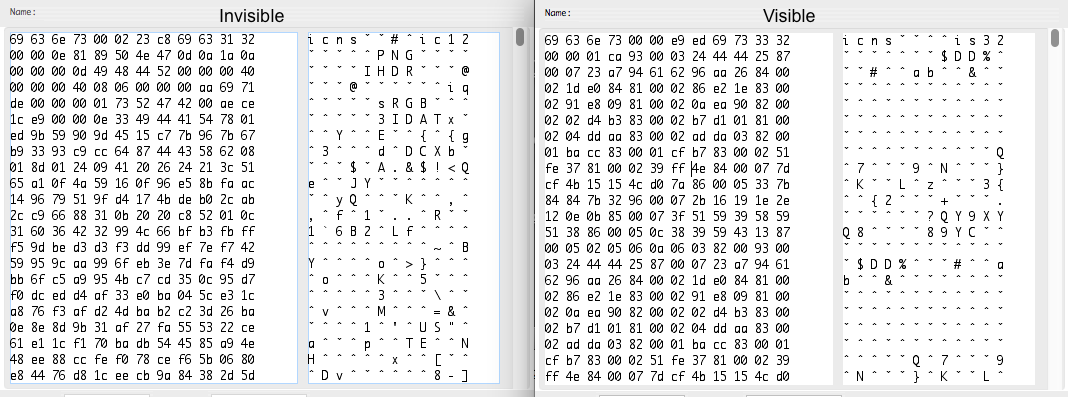Viewport: 1068px width, 397px height.
Task: Click the Name label in the Invisible window
Action: (22, 12)
